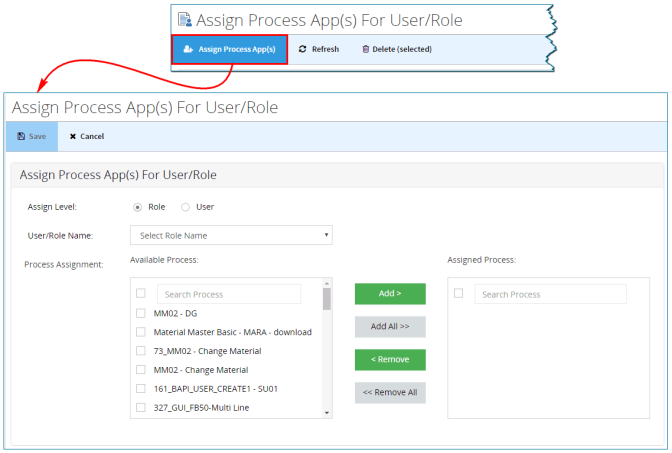Click the MM02 - DG process label
672x453 pixels.
click(x=175, y=313)
